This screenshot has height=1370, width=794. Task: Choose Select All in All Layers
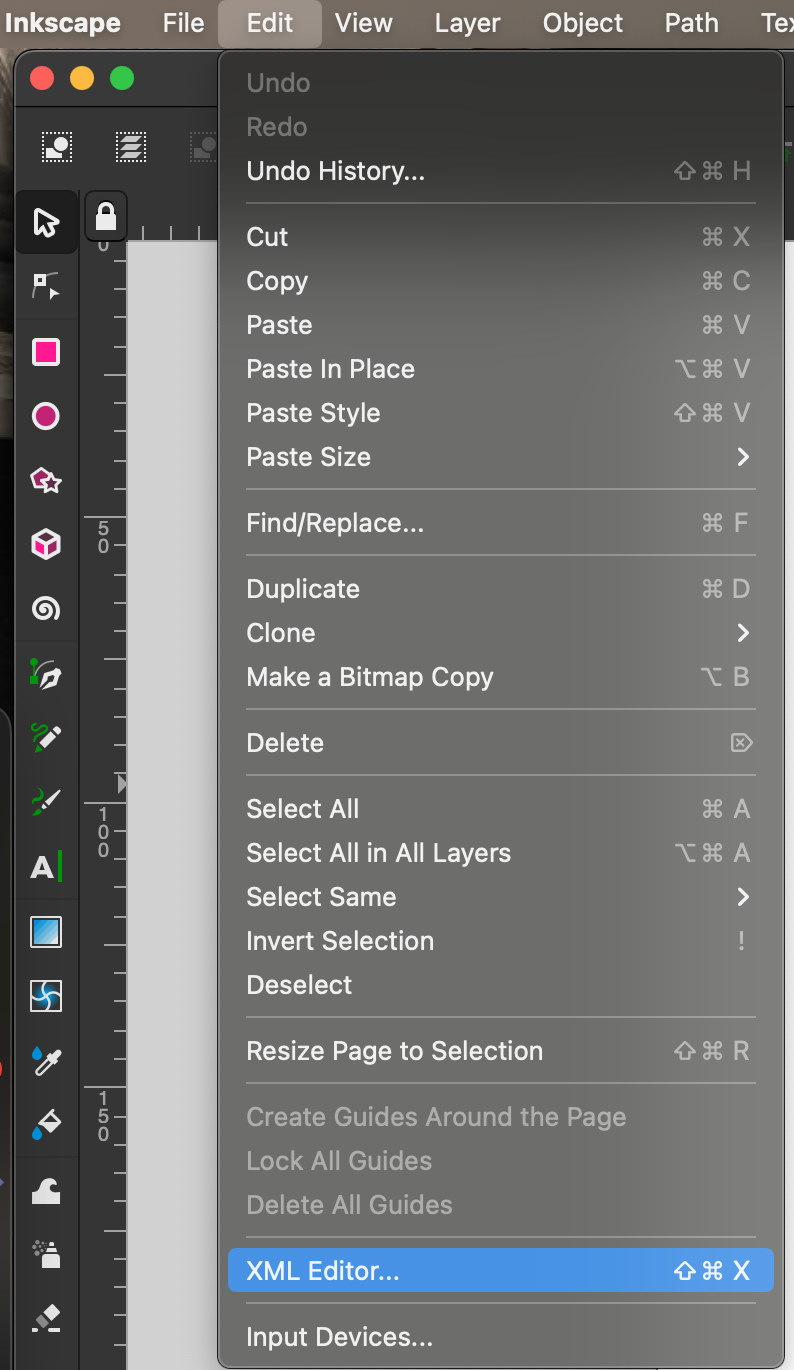tap(501, 853)
